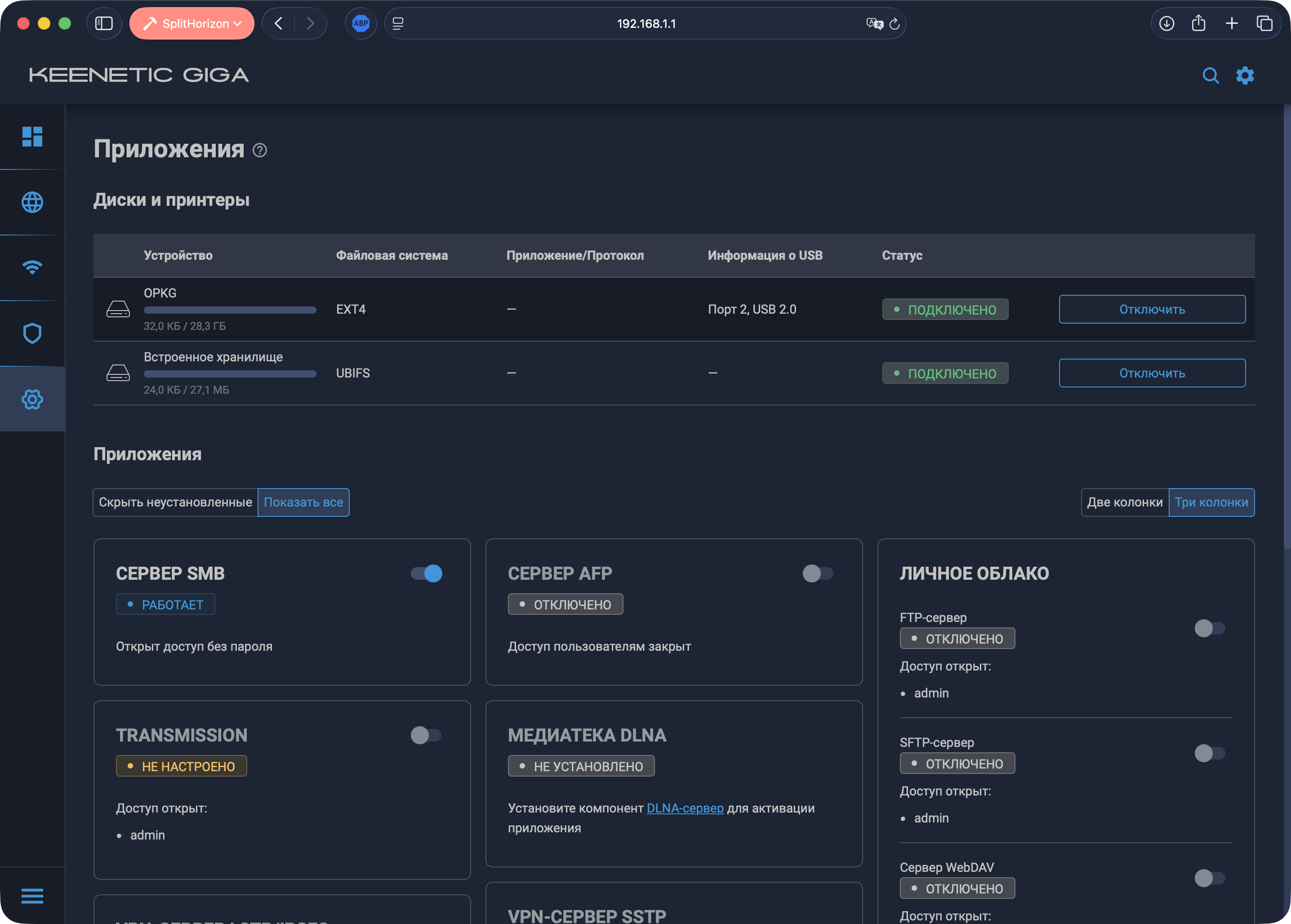The width and height of the screenshot is (1291, 924).
Task: Expand the sidebar hamburger menu
Action: point(32,896)
